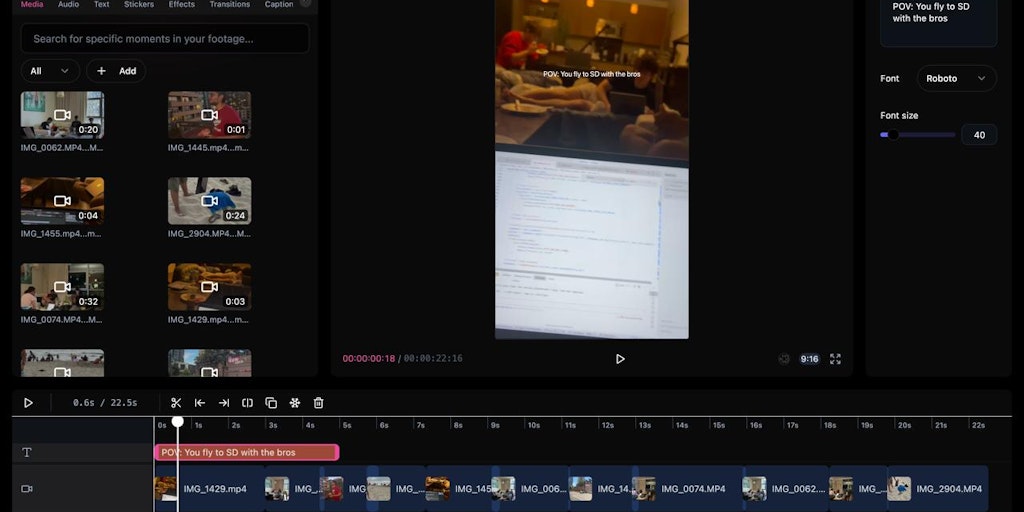Switch to the Audio tab
The height and width of the screenshot is (512, 1024).
[69, 4]
